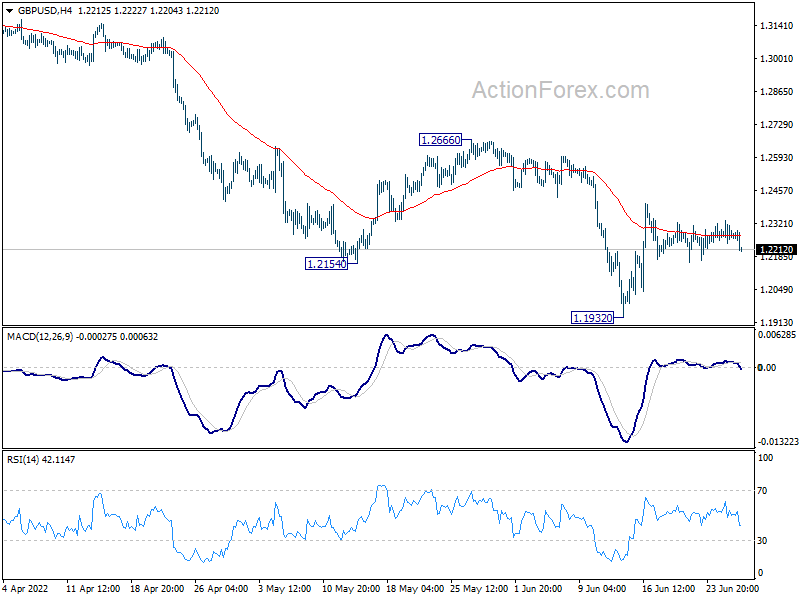This screenshot has width=800, height=600.
Task: Click the 1.20490 price axis value
Action: pos(777,290)
